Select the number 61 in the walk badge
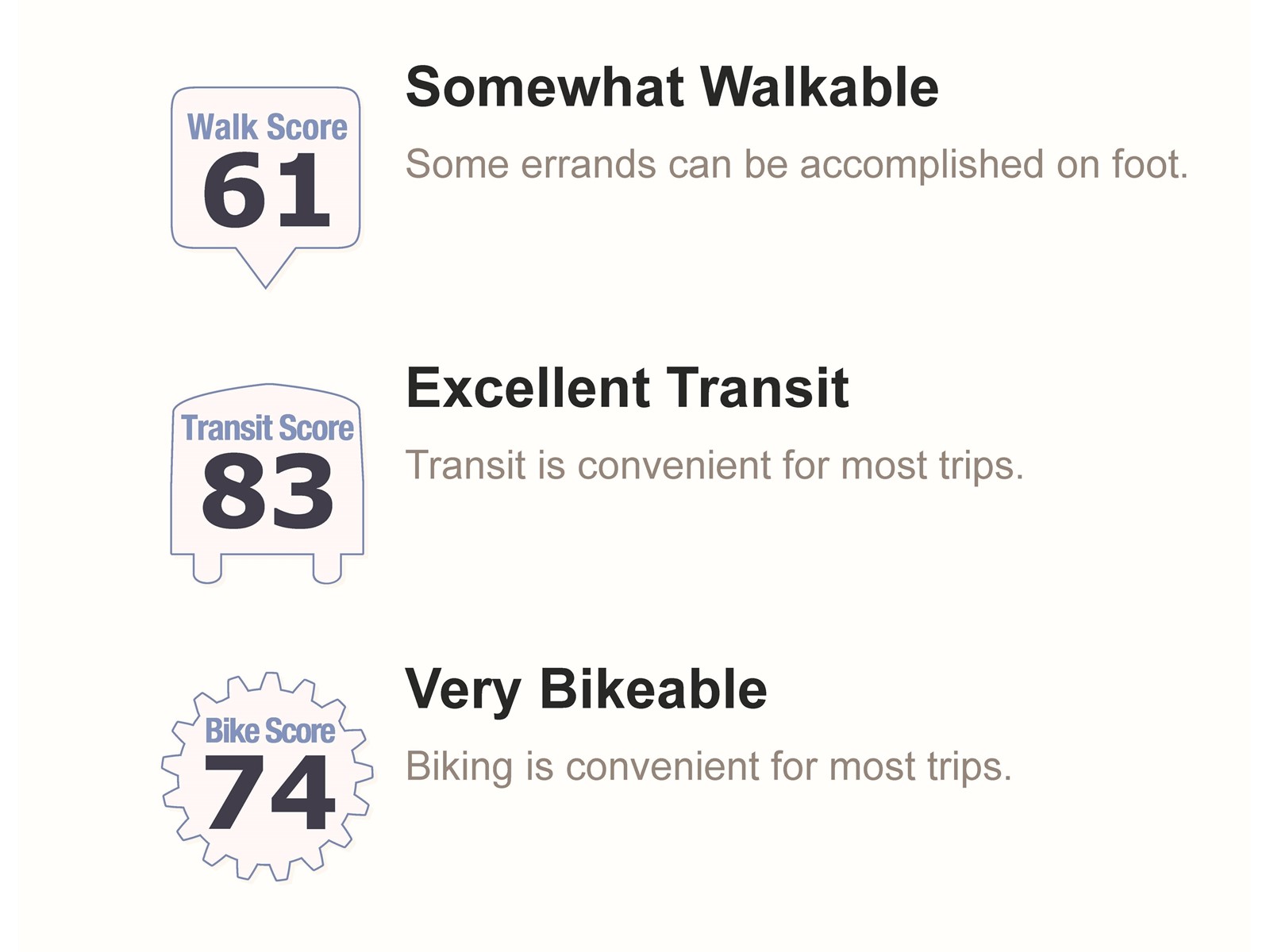The height and width of the screenshot is (952, 1270). click(x=266, y=190)
